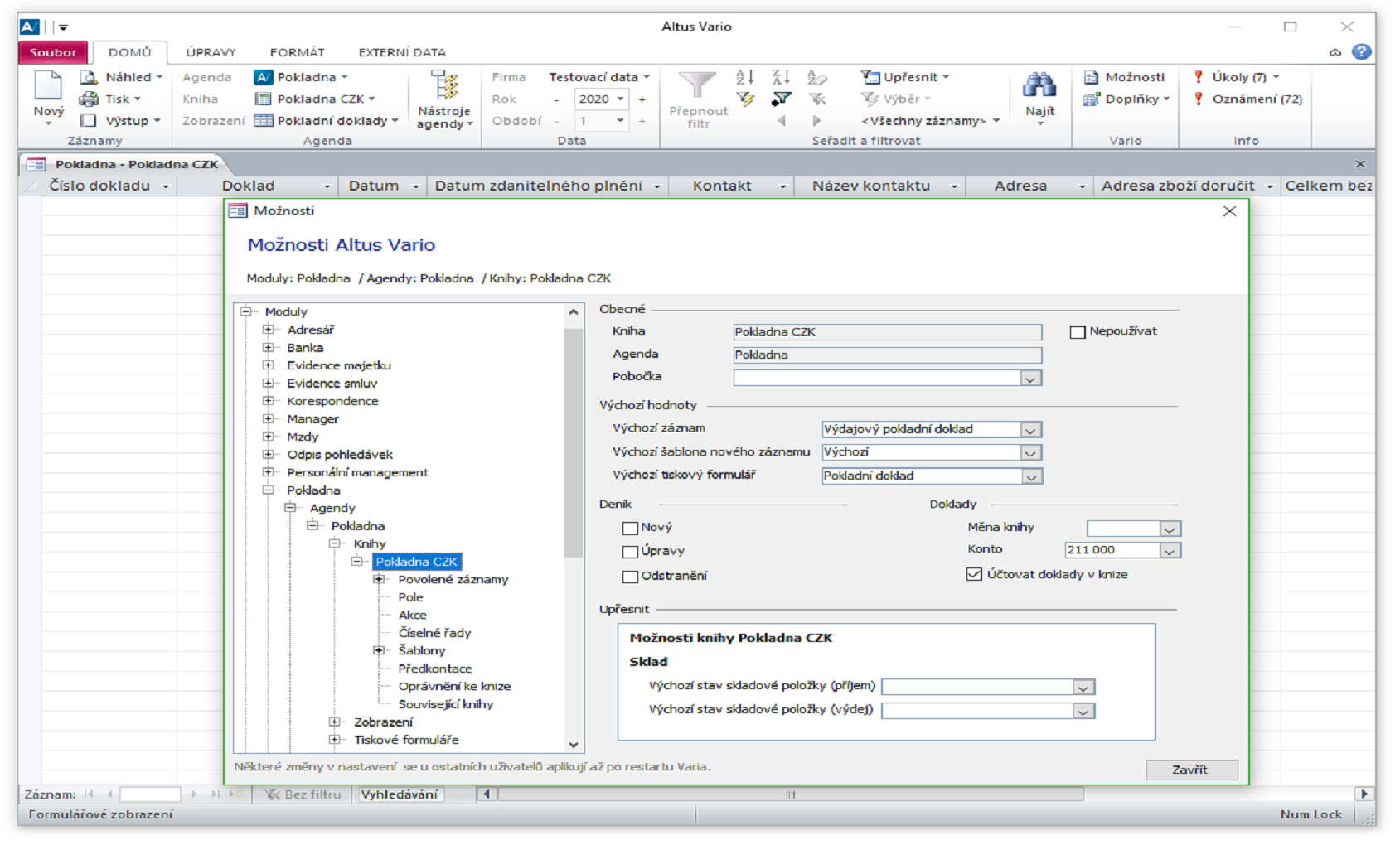The image size is (1400, 845).
Task: Click the Altus Vario app icon in title bar
Action: point(29,27)
